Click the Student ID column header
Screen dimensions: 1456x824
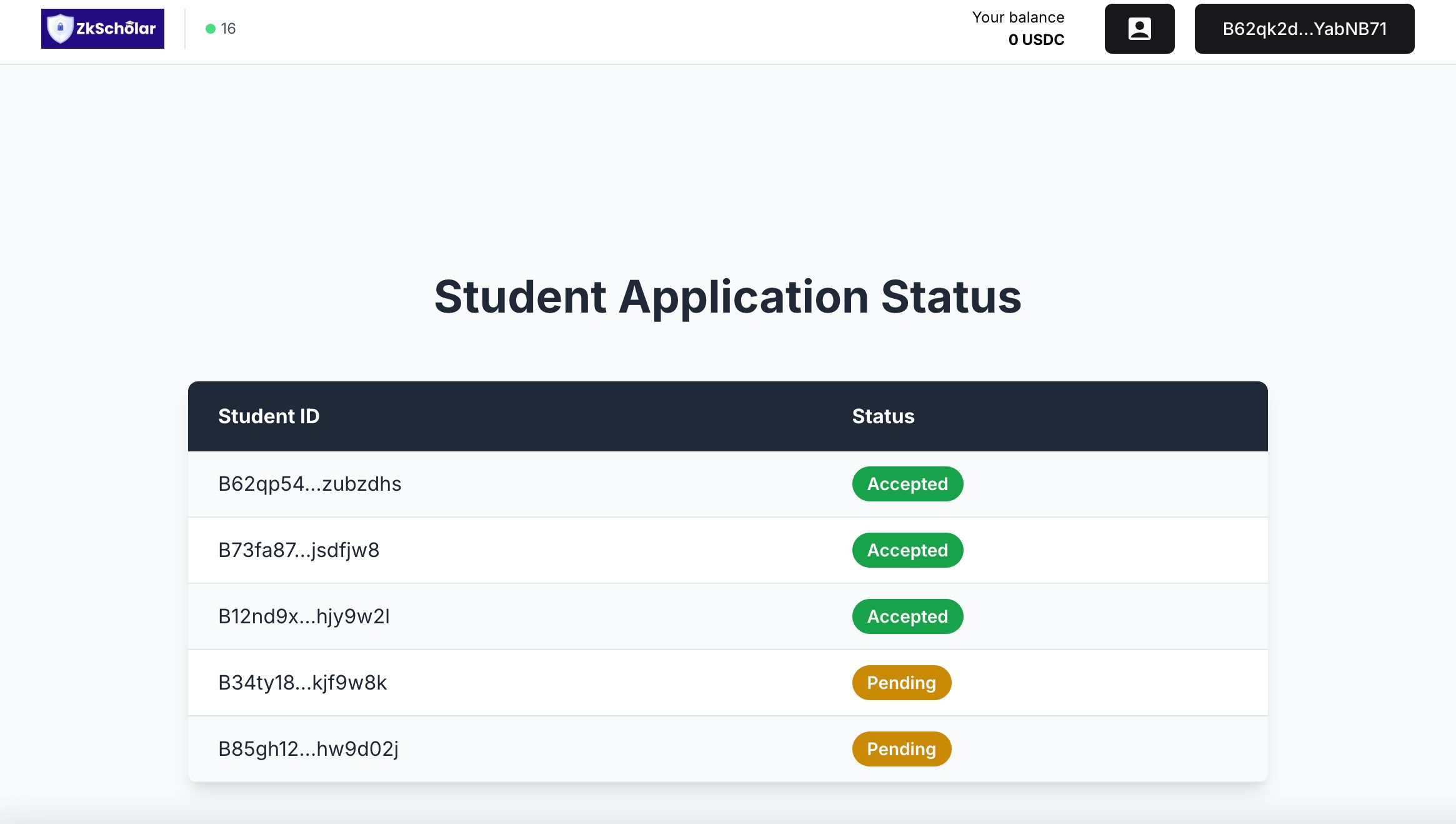[269, 416]
